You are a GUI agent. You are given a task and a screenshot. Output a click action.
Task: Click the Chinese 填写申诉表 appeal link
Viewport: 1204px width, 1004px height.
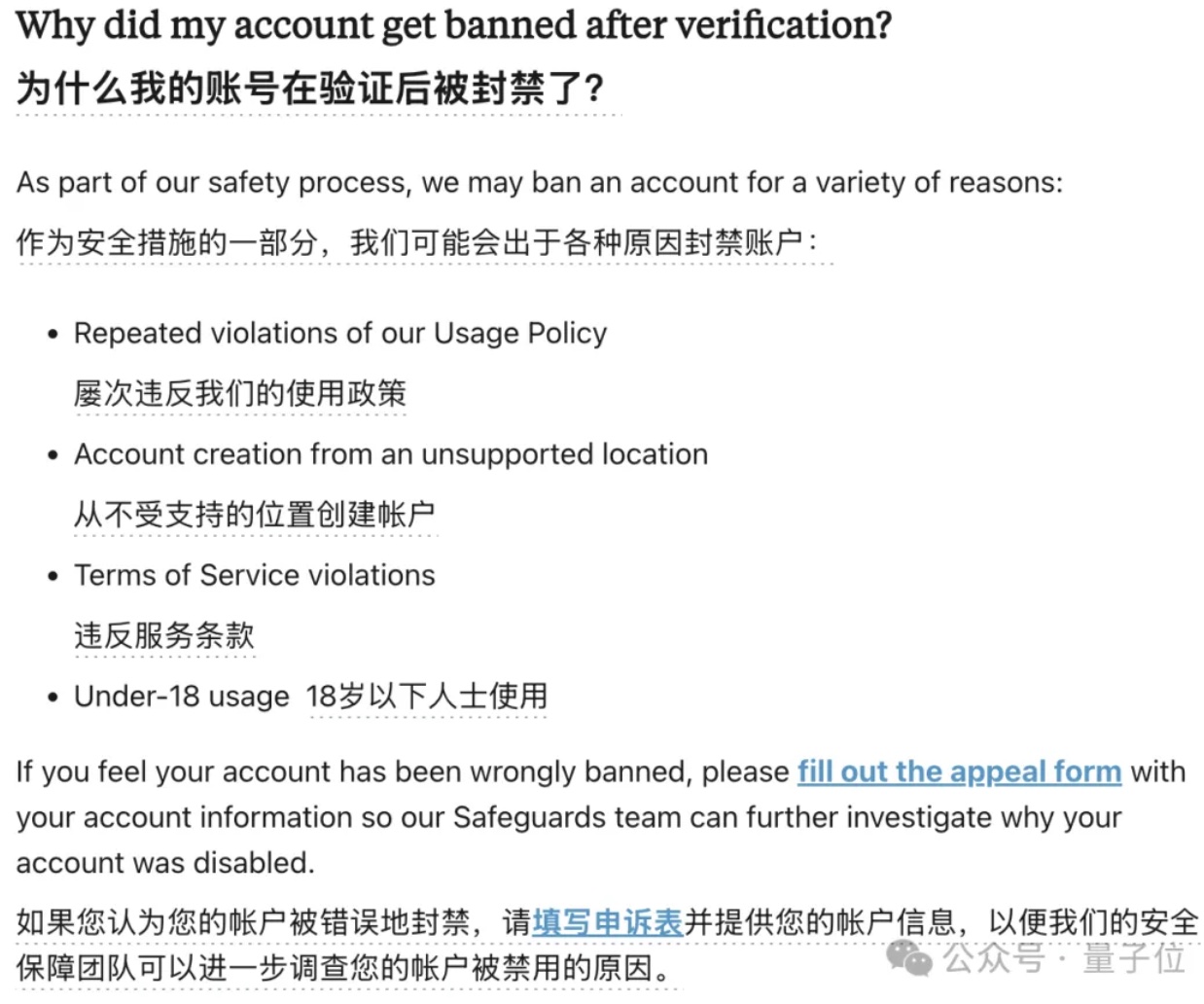[x=608, y=921]
